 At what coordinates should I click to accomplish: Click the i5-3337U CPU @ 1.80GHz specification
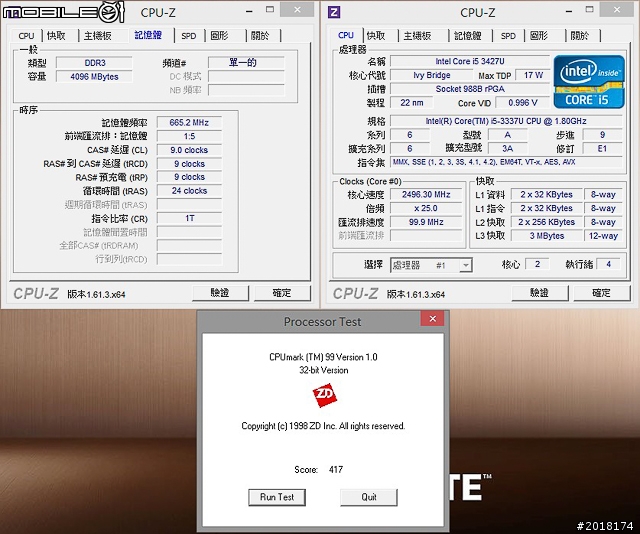tap(506, 121)
